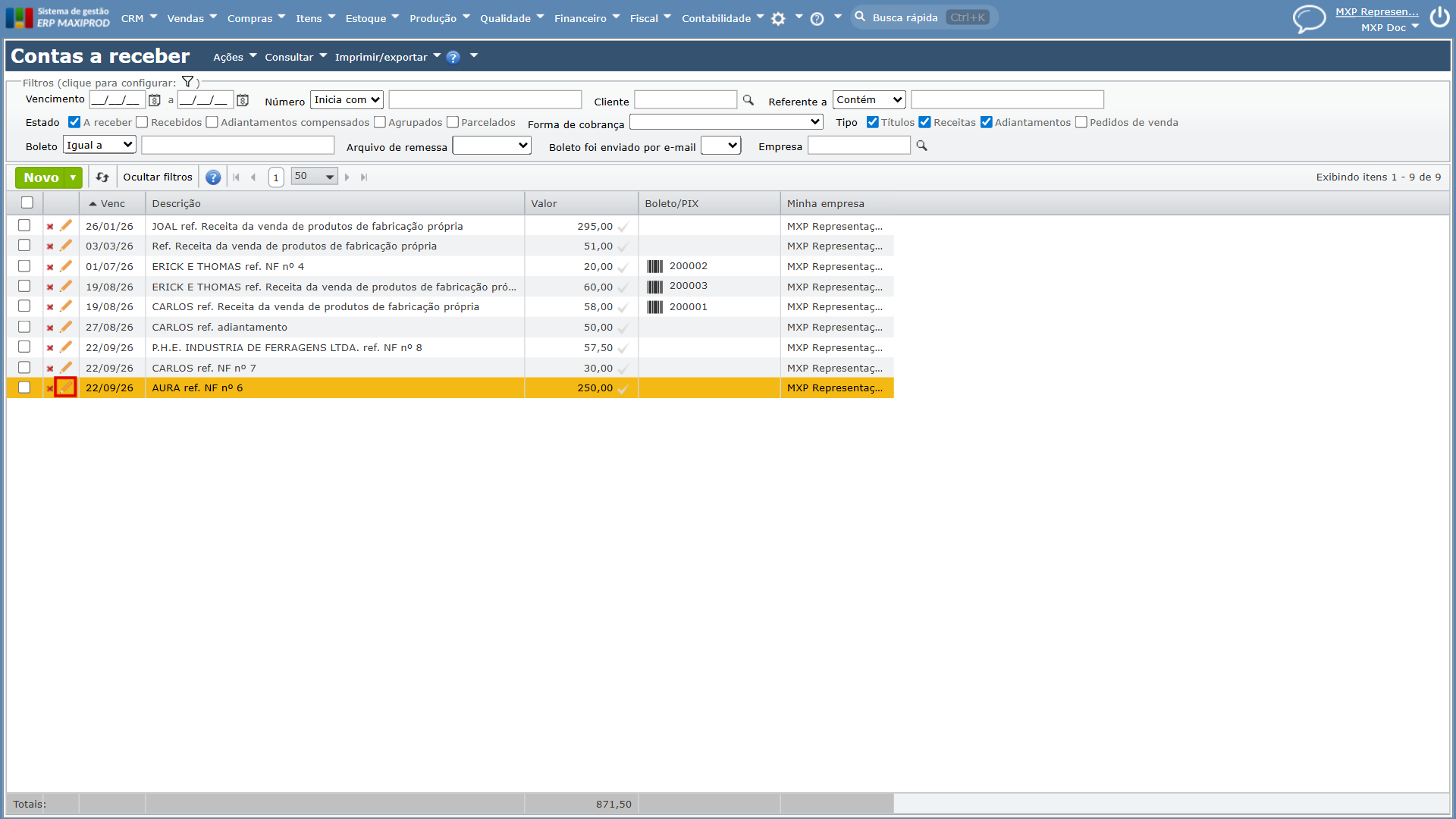Open the filter configuration funnel icon
The width and height of the screenshot is (1456, 819).
click(x=187, y=82)
